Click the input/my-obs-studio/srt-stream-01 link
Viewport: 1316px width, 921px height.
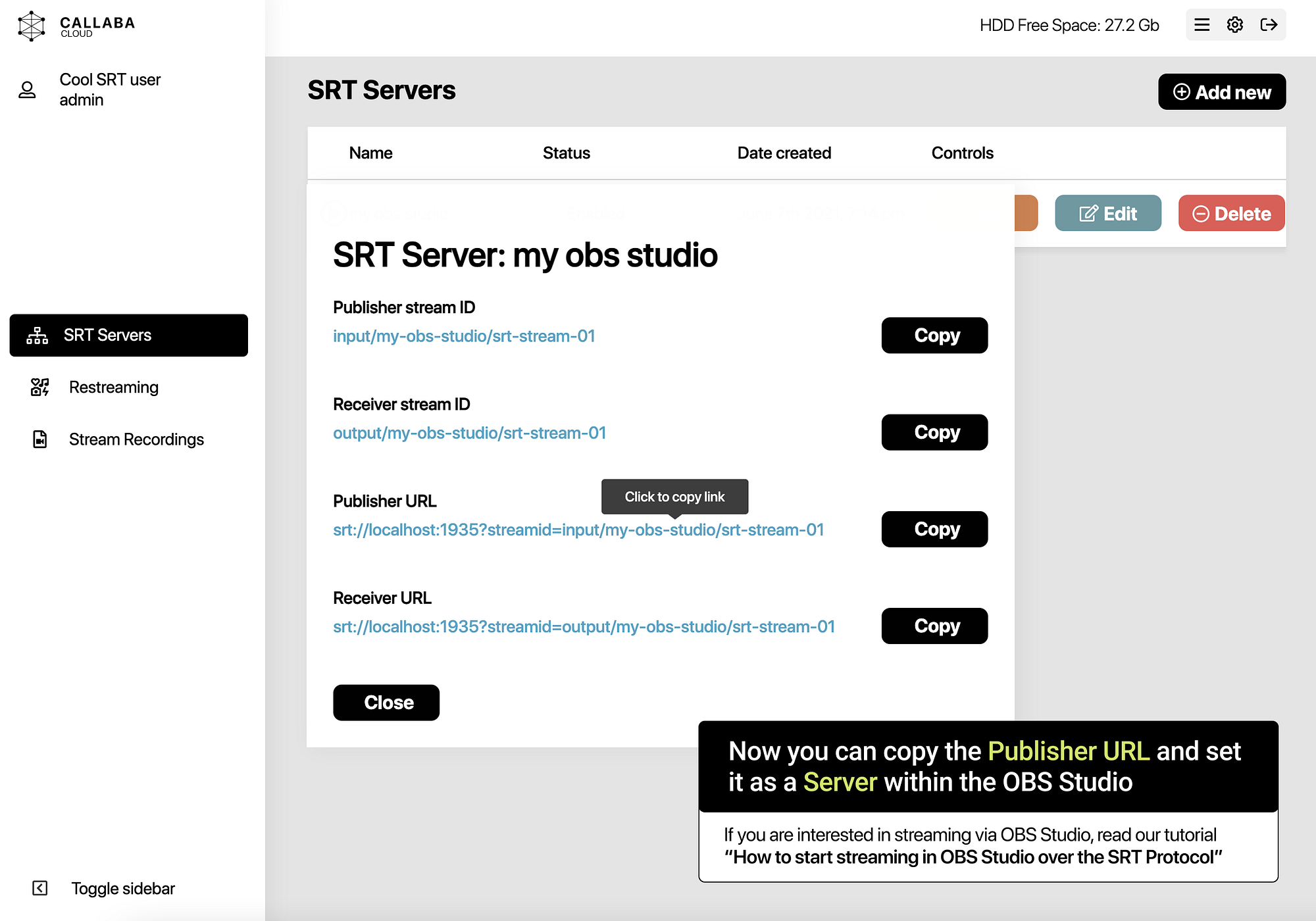[464, 336]
